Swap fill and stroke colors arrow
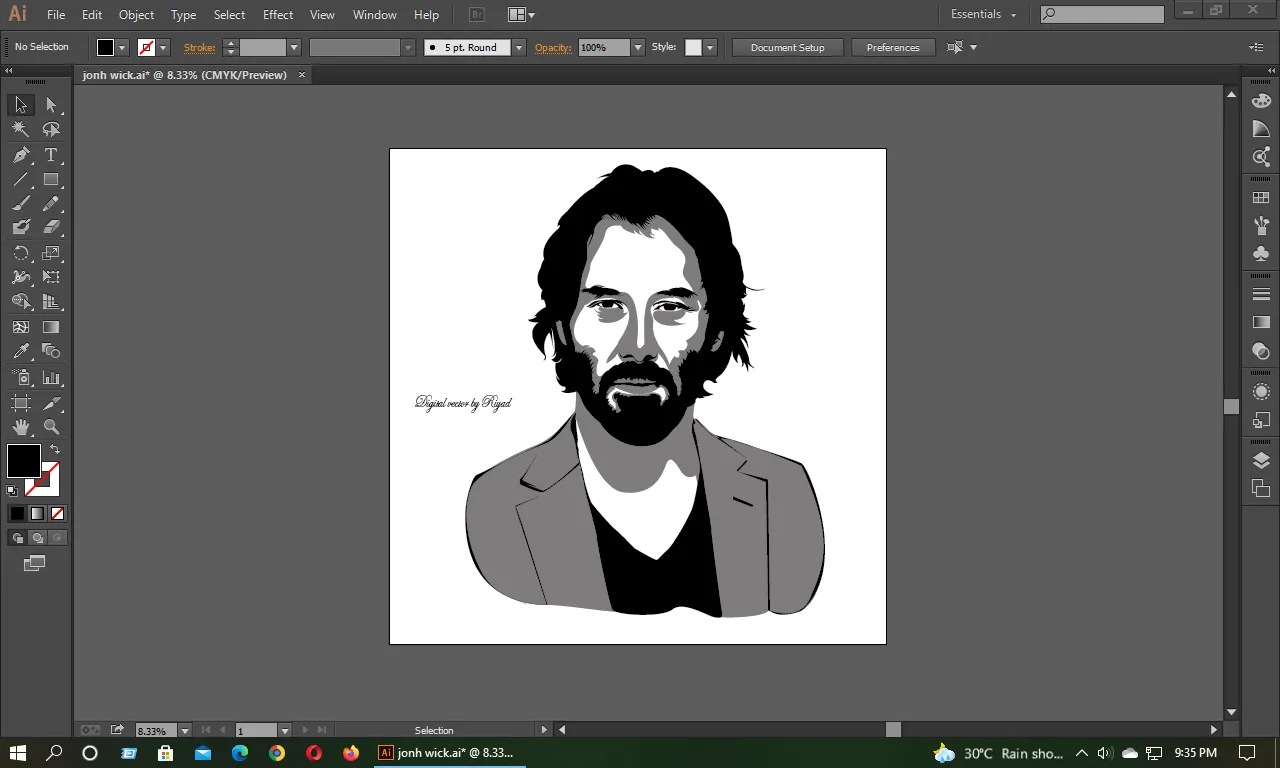This screenshot has height=768, width=1280. point(55,450)
